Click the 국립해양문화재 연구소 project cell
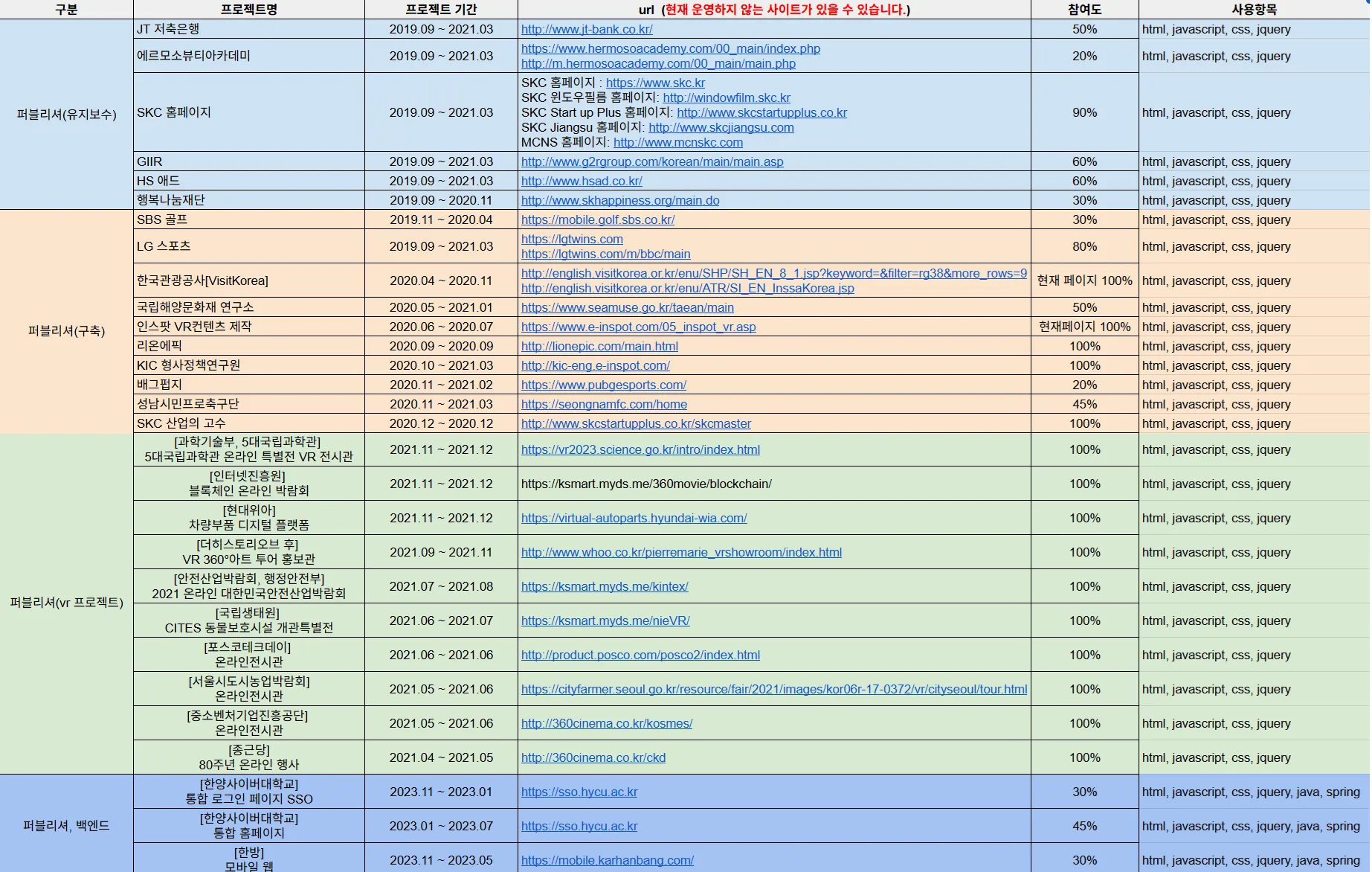Screen dimensions: 1372x872 [249, 307]
